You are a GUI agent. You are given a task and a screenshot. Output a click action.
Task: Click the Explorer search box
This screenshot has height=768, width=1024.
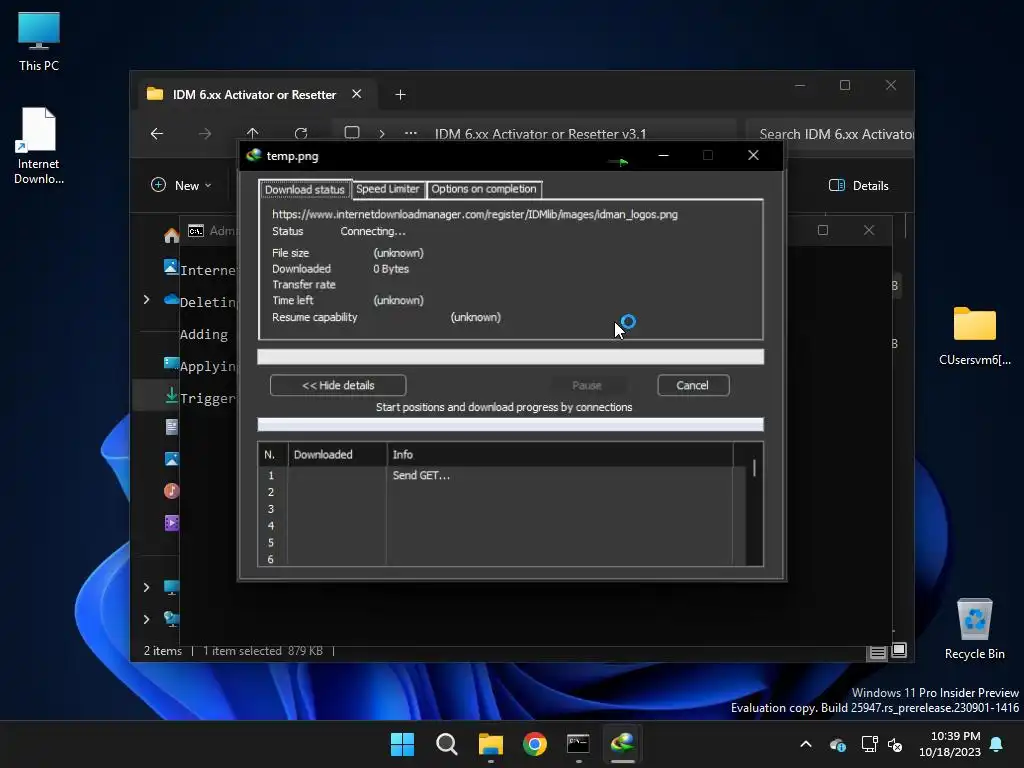[829, 134]
